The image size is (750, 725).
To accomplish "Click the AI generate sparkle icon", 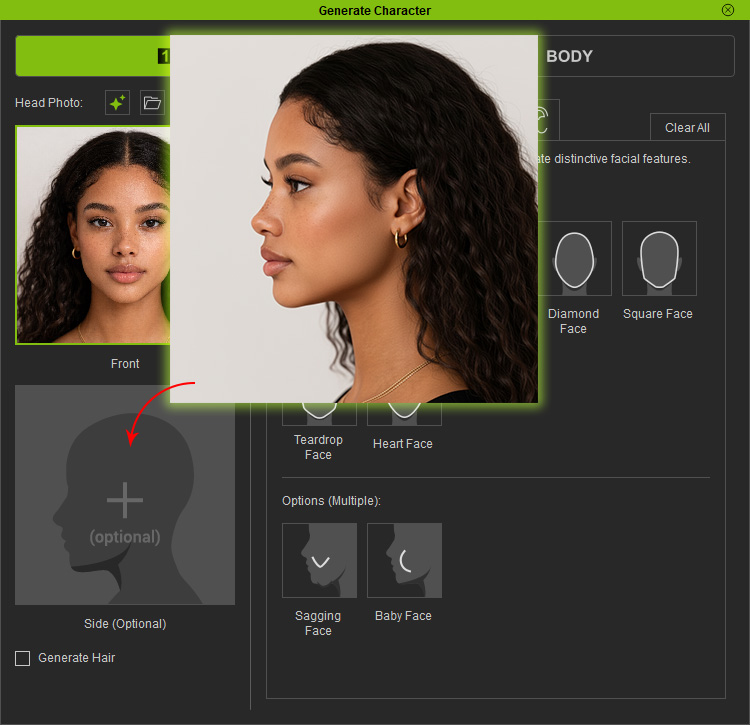I will click(117, 103).
